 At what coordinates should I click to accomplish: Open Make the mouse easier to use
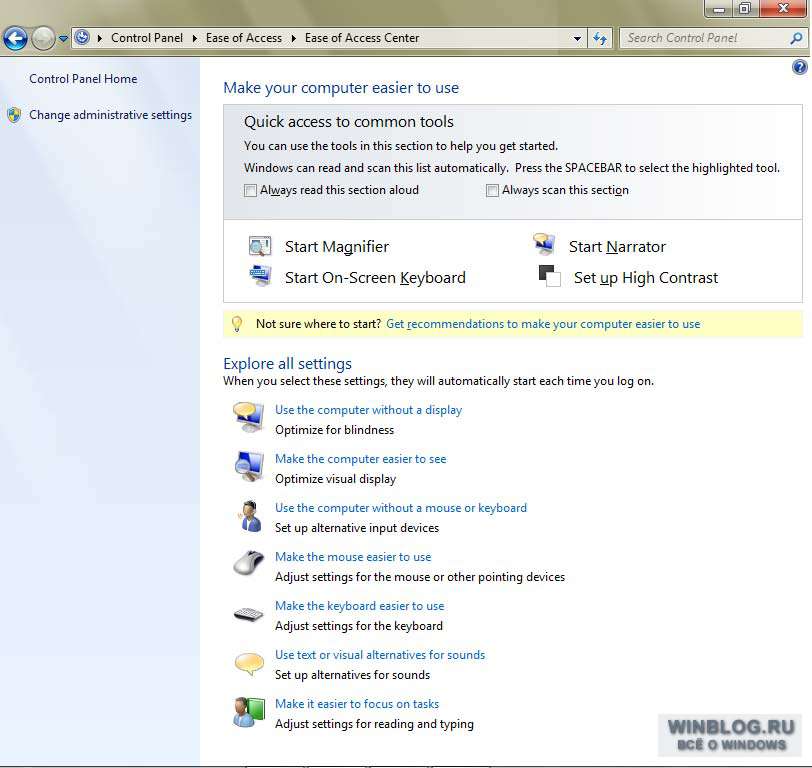pos(353,557)
